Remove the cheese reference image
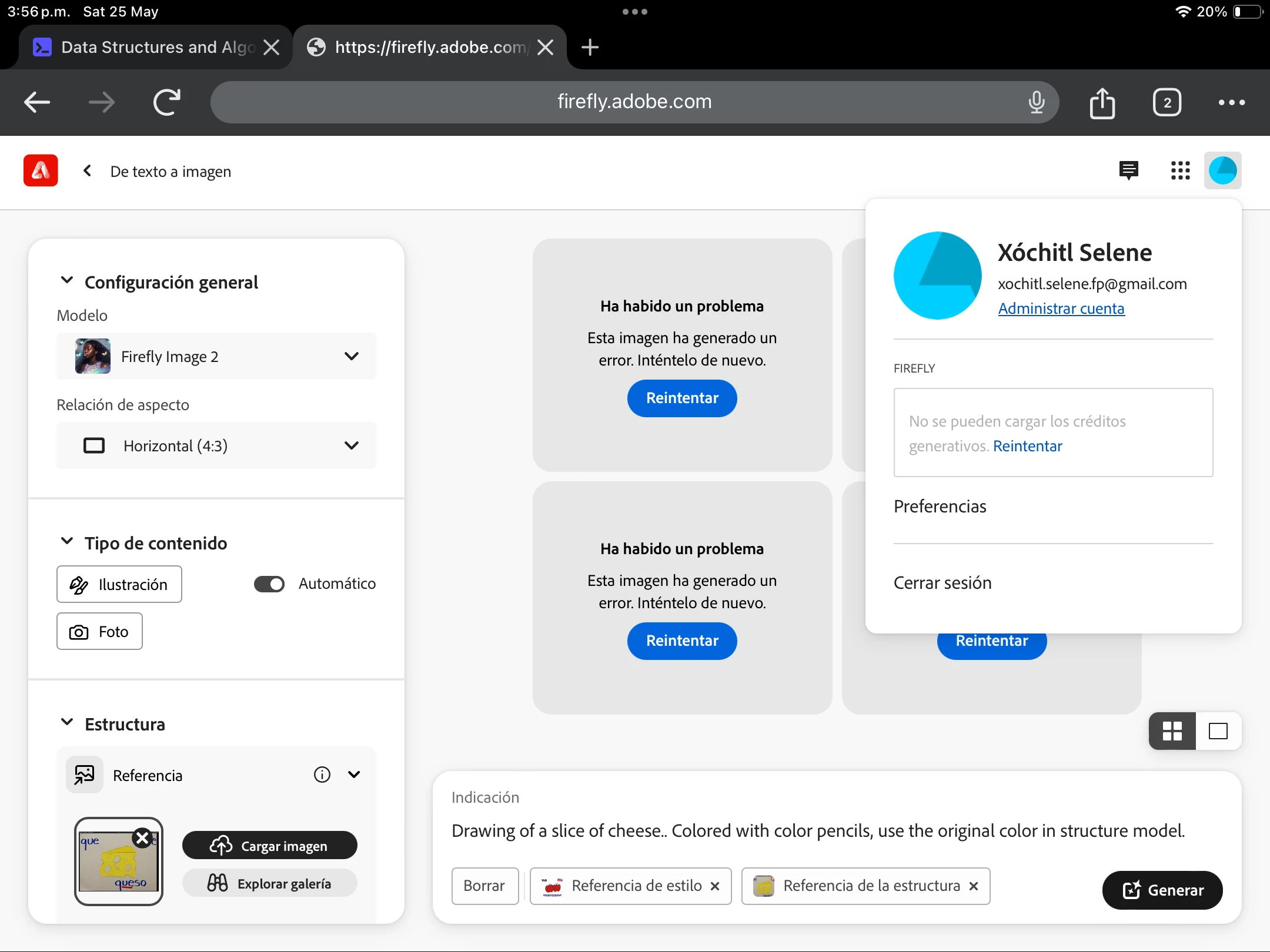The width and height of the screenshot is (1270, 952). pos(142,837)
